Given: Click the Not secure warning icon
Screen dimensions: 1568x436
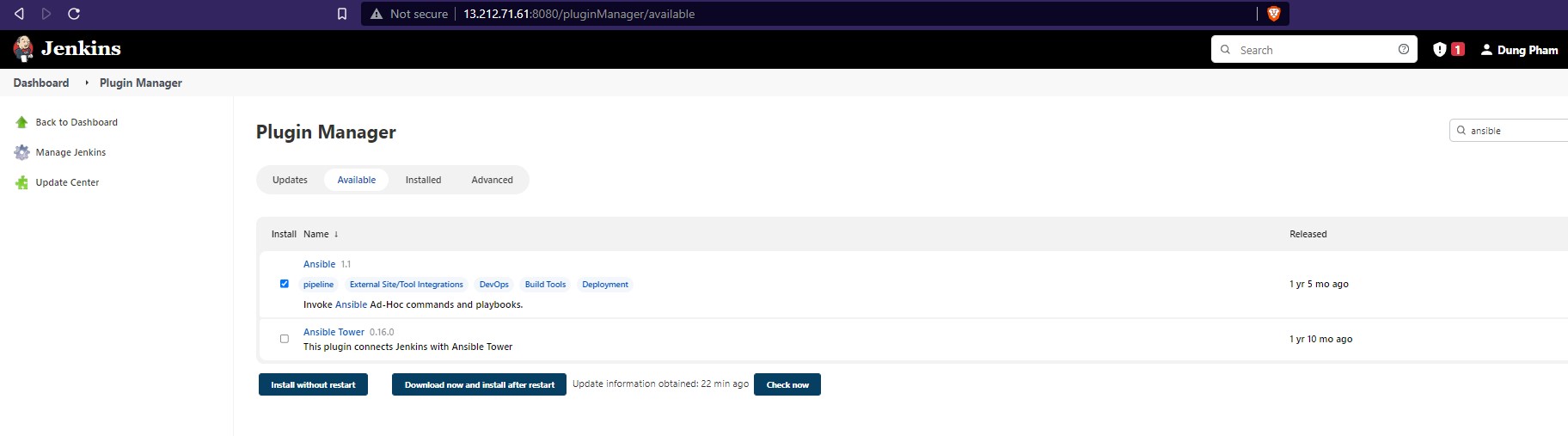Looking at the screenshot, I should pyautogui.click(x=377, y=14).
